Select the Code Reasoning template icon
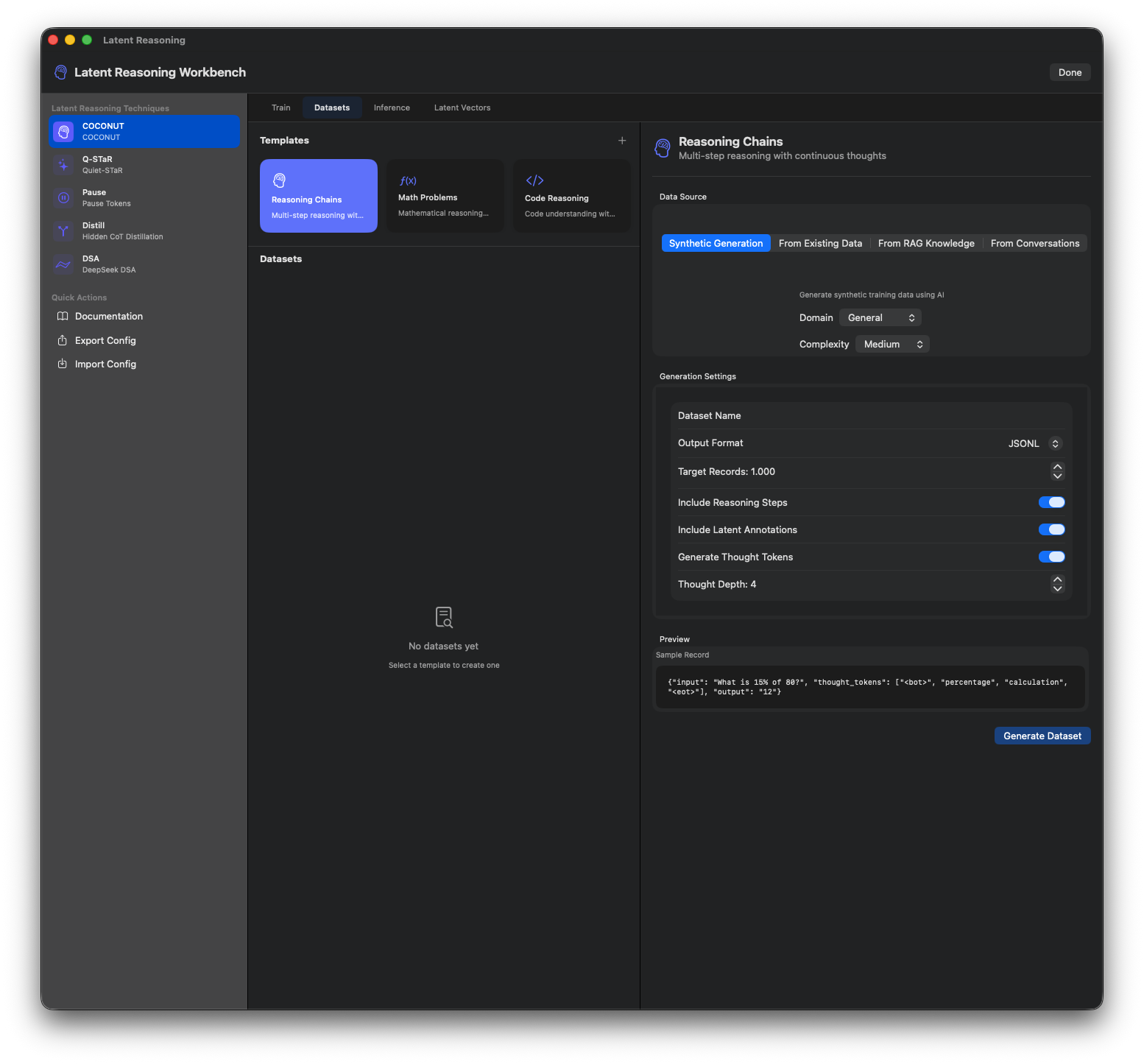This screenshot has height=1064, width=1144. coord(534,180)
